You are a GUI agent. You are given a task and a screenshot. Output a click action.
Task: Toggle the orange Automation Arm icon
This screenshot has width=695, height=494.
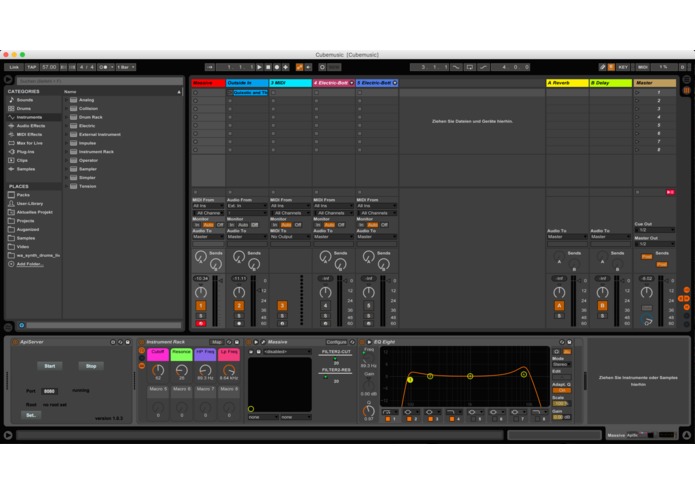pos(300,67)
